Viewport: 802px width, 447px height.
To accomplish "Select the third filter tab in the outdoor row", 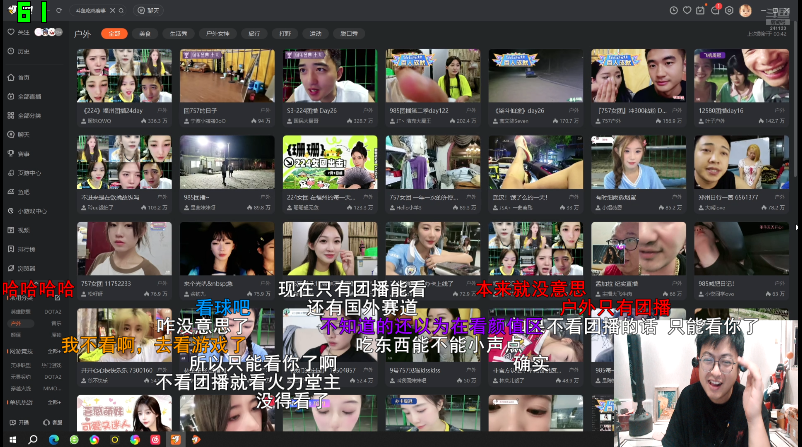I will click(x=178, y=33).
